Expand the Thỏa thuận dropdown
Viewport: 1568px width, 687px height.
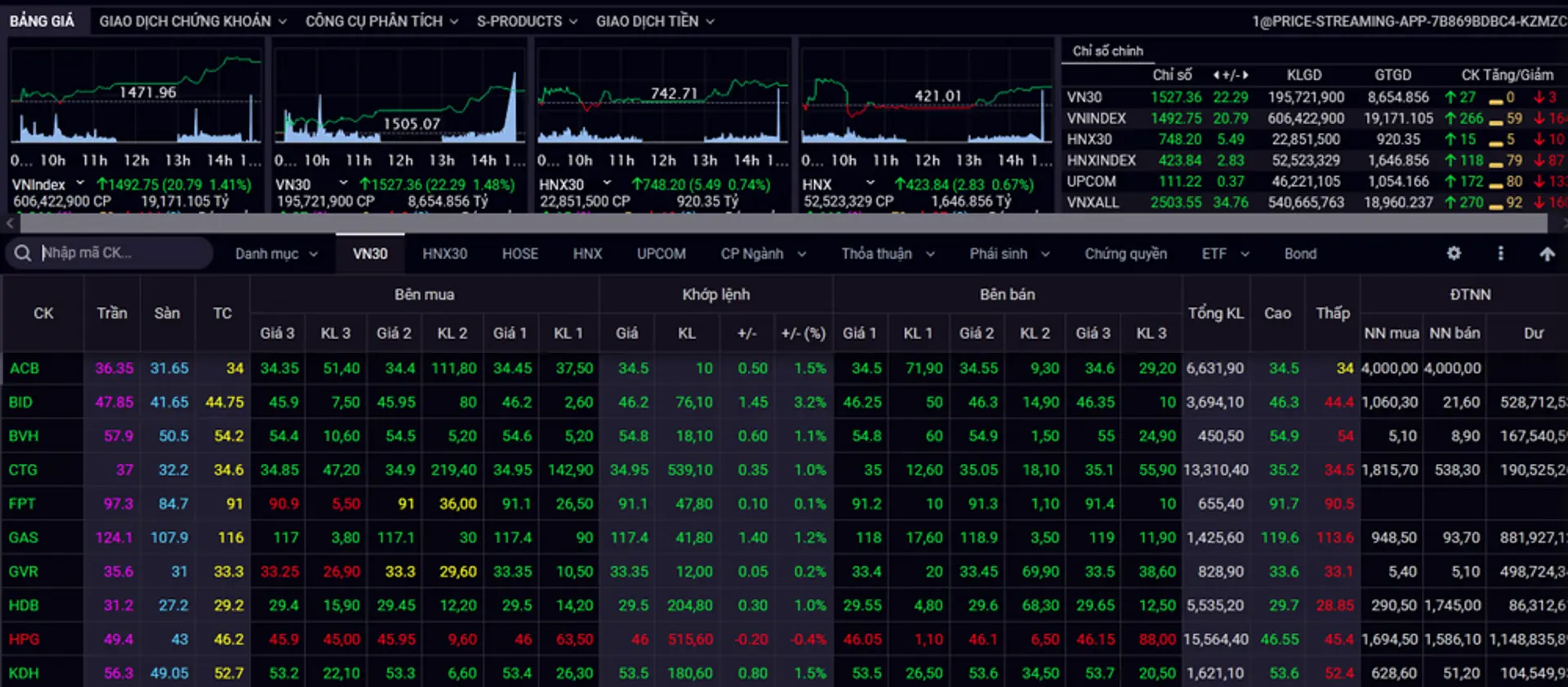click(888, 254)
